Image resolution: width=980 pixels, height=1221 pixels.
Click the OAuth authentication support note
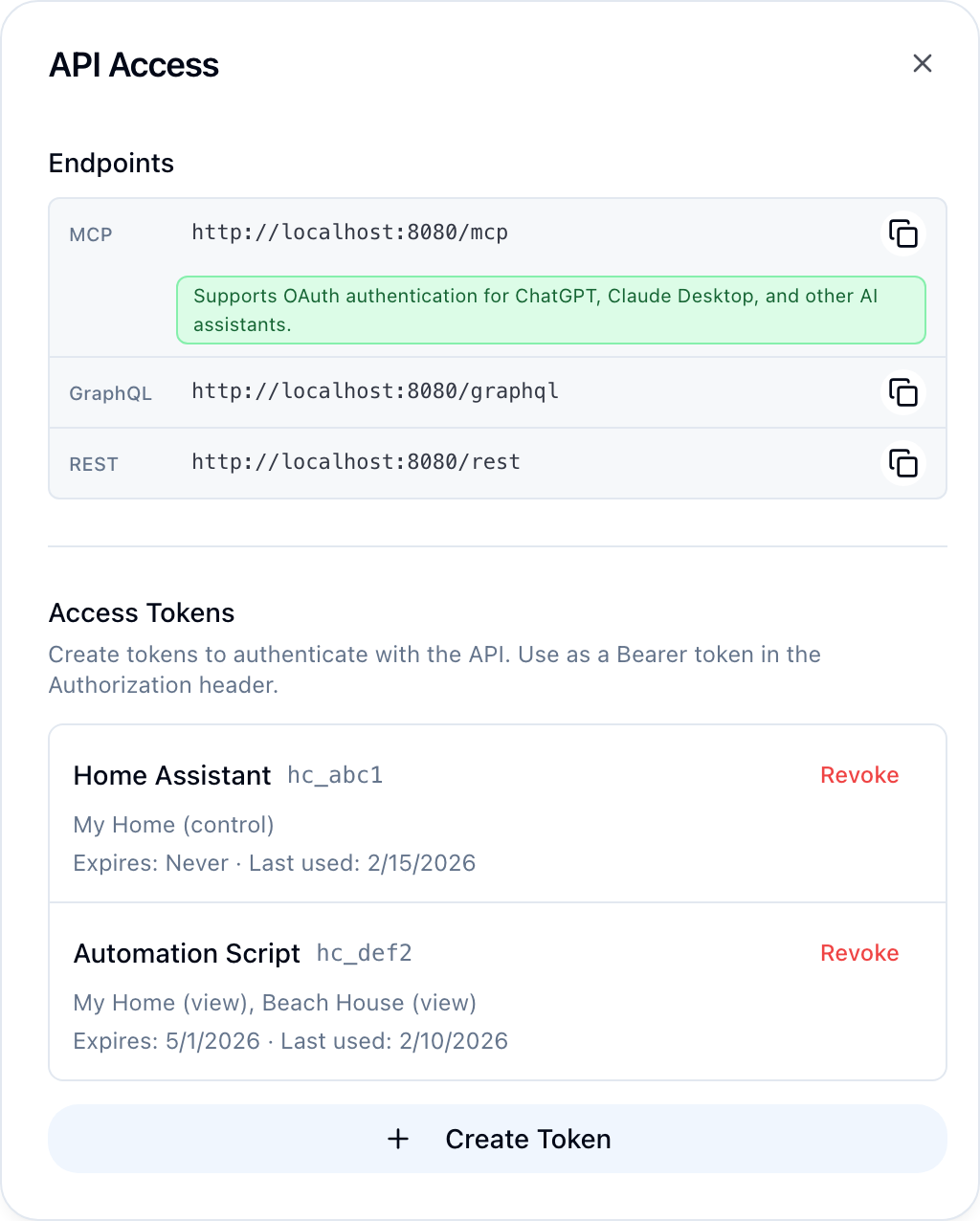[550, 310]
